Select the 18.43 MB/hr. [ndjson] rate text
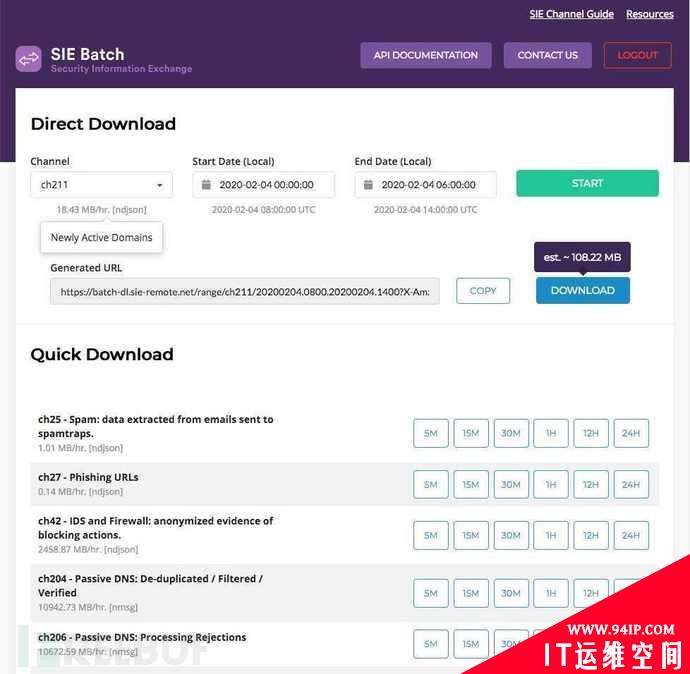The height and width of the screenshot is (674, 690). (101, 209)
